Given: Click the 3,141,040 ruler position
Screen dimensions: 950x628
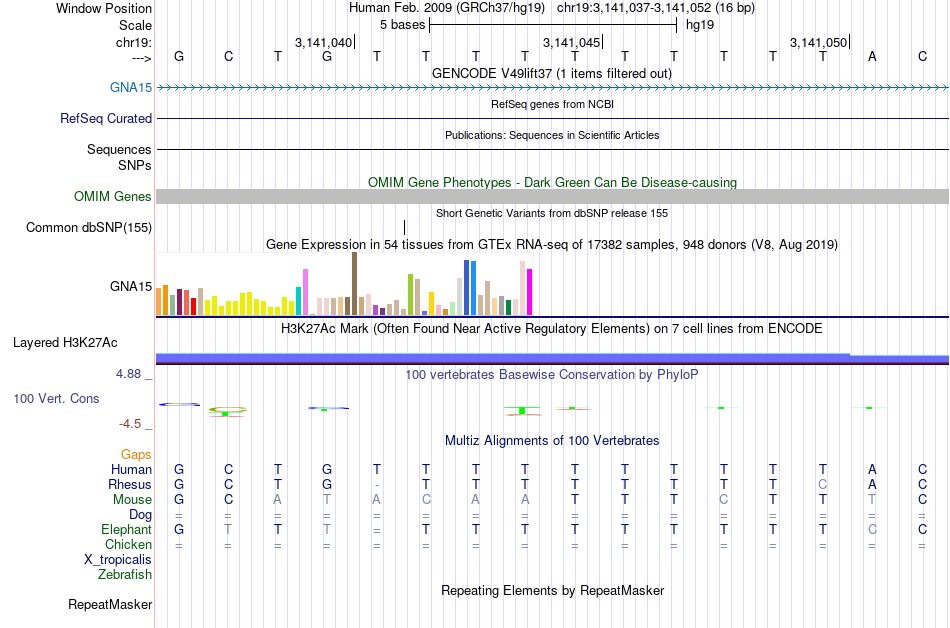Looking at the screenshot, I should (324, 42).
